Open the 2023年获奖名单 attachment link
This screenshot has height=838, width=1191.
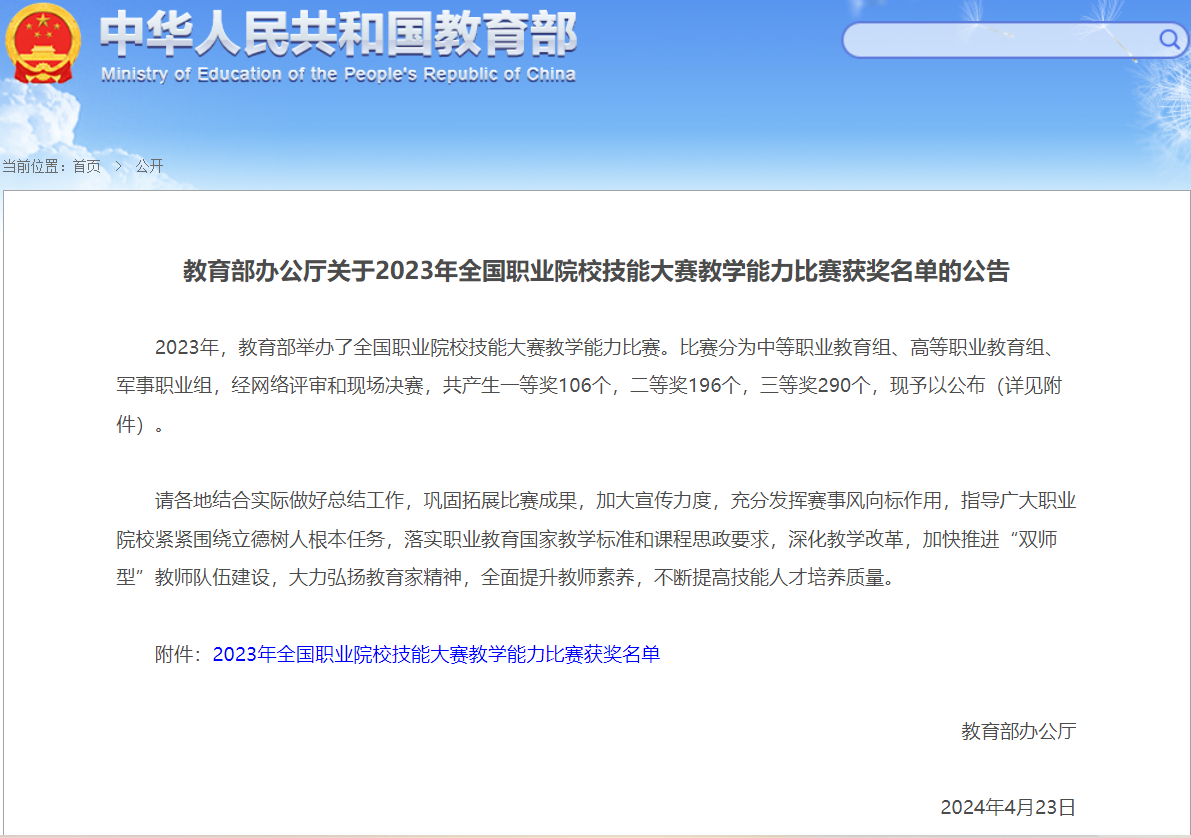click(x=436, y=654)
